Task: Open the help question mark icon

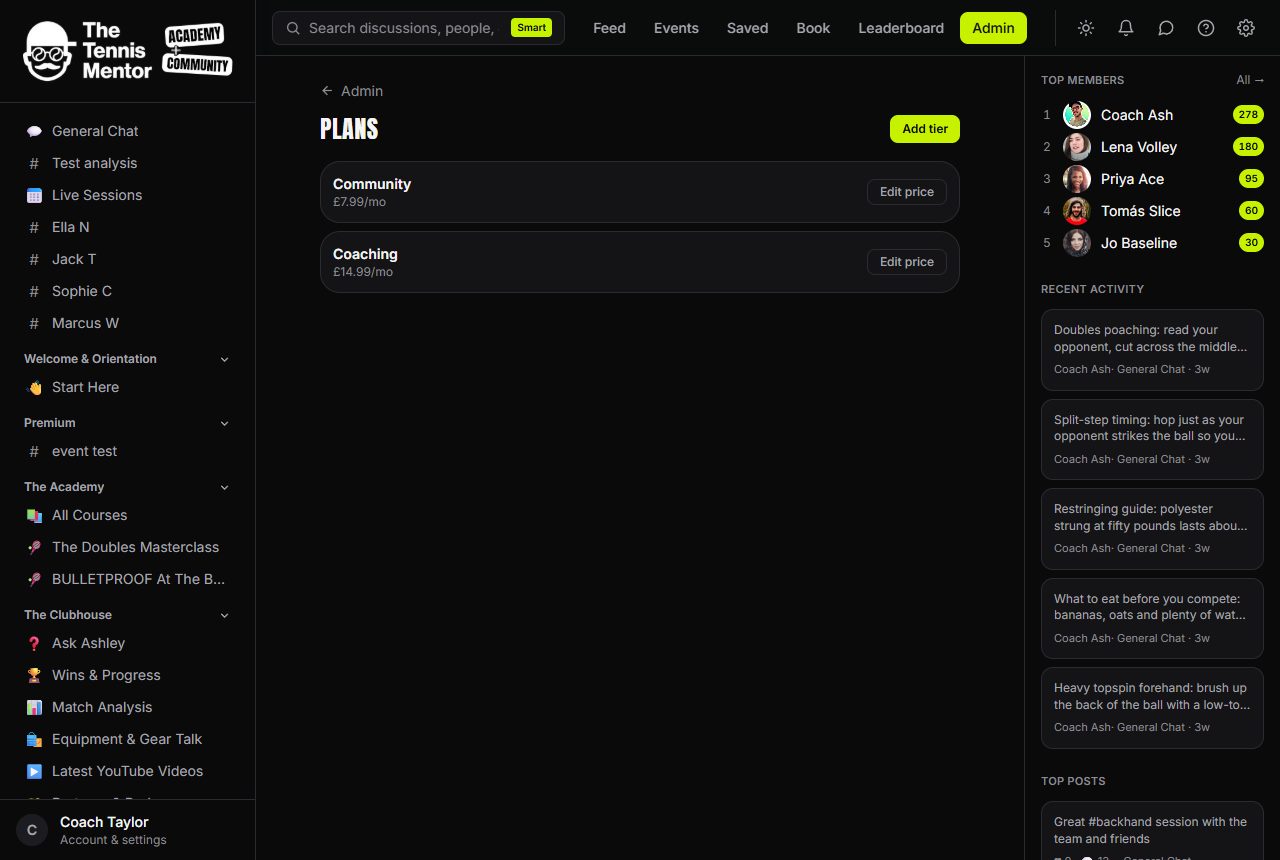Action: [1206, 28]
